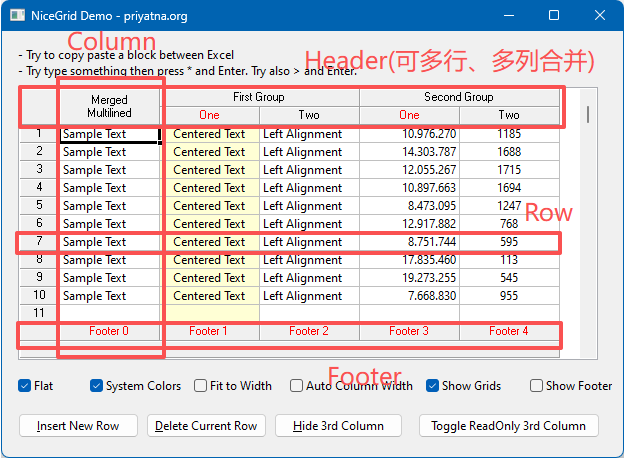Click the cell with value 12.055.267
This screenshot has width=625, height=460.
[x=409, y=170]
